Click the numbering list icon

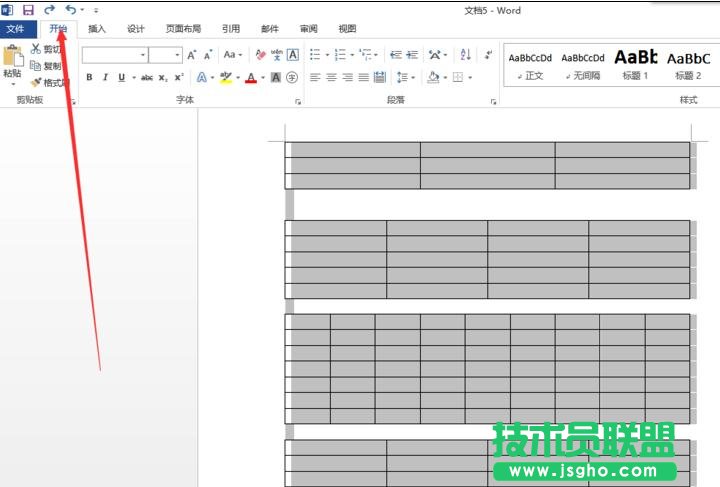point(340,55)
